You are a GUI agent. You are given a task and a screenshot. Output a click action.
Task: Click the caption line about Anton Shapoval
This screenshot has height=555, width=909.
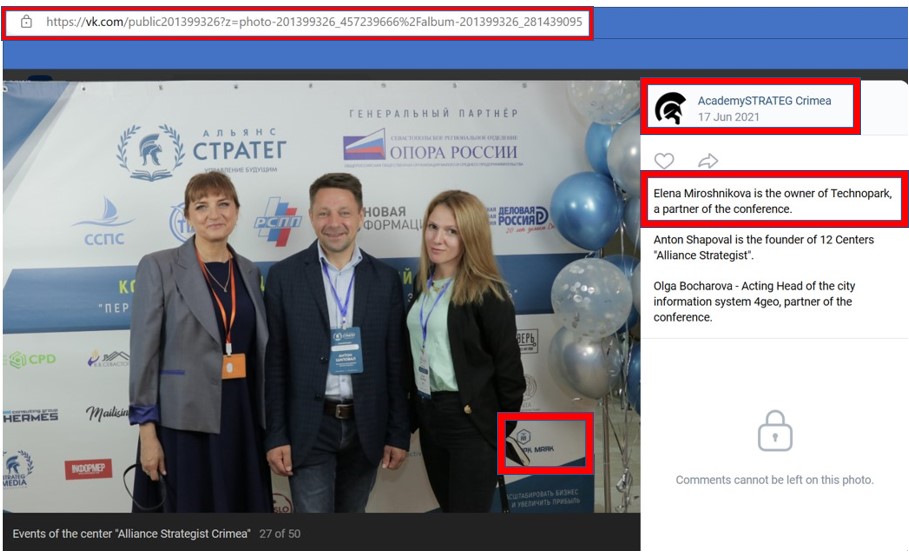click(763, 247)
